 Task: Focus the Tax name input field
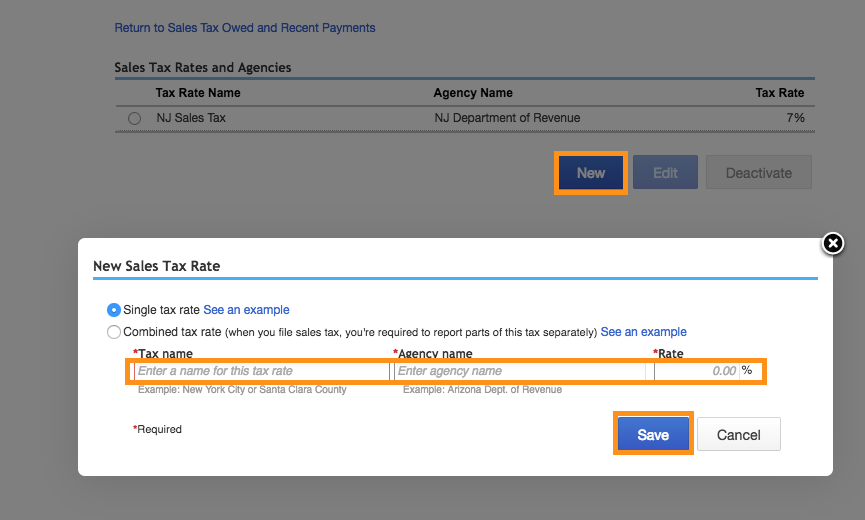260,371
